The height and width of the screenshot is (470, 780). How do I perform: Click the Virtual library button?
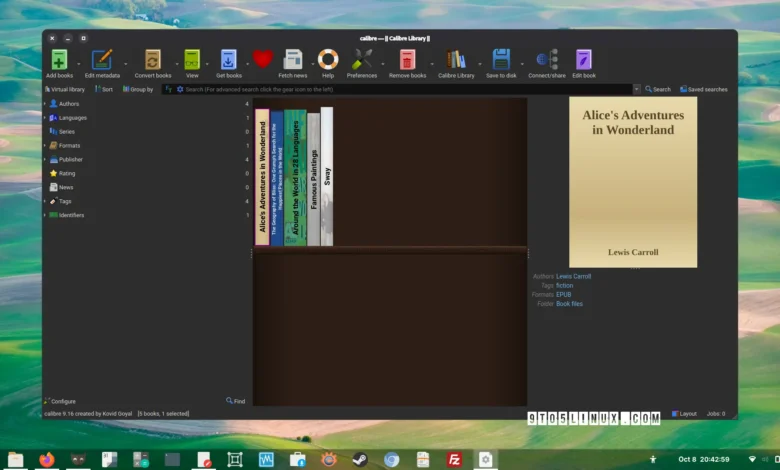click(x=65, y=90)
